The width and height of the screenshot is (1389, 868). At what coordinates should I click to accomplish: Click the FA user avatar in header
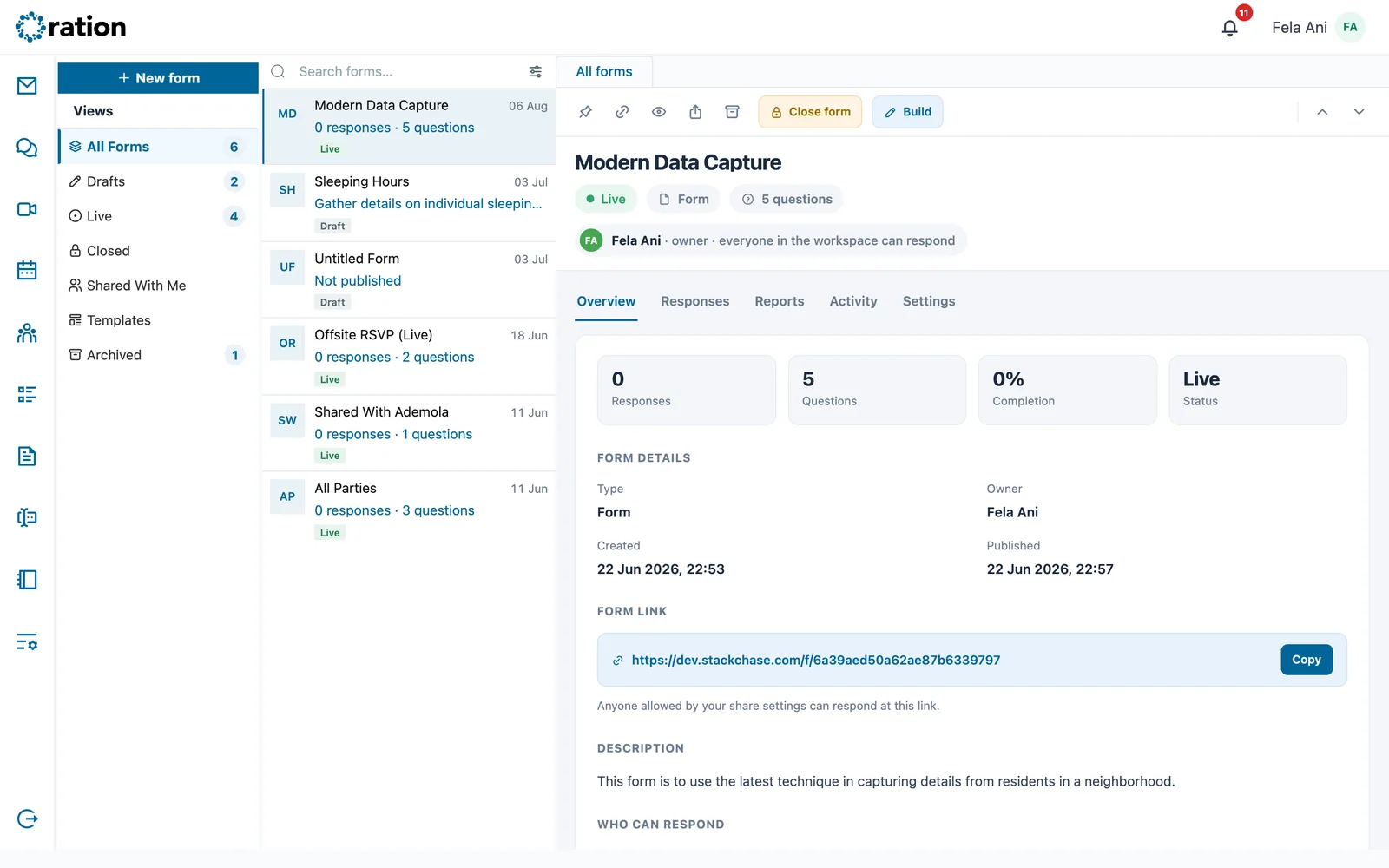[1350, 27]
